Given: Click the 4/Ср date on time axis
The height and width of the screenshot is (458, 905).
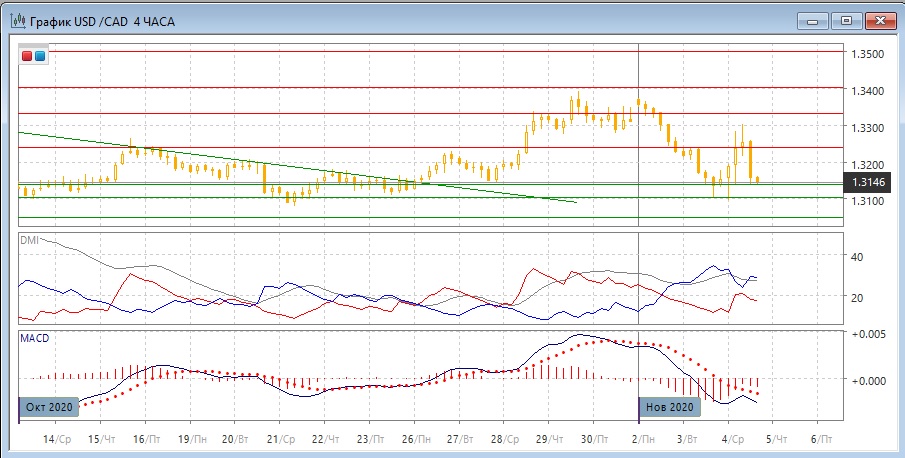Looking at the screenshot, I should coord(731,438).
